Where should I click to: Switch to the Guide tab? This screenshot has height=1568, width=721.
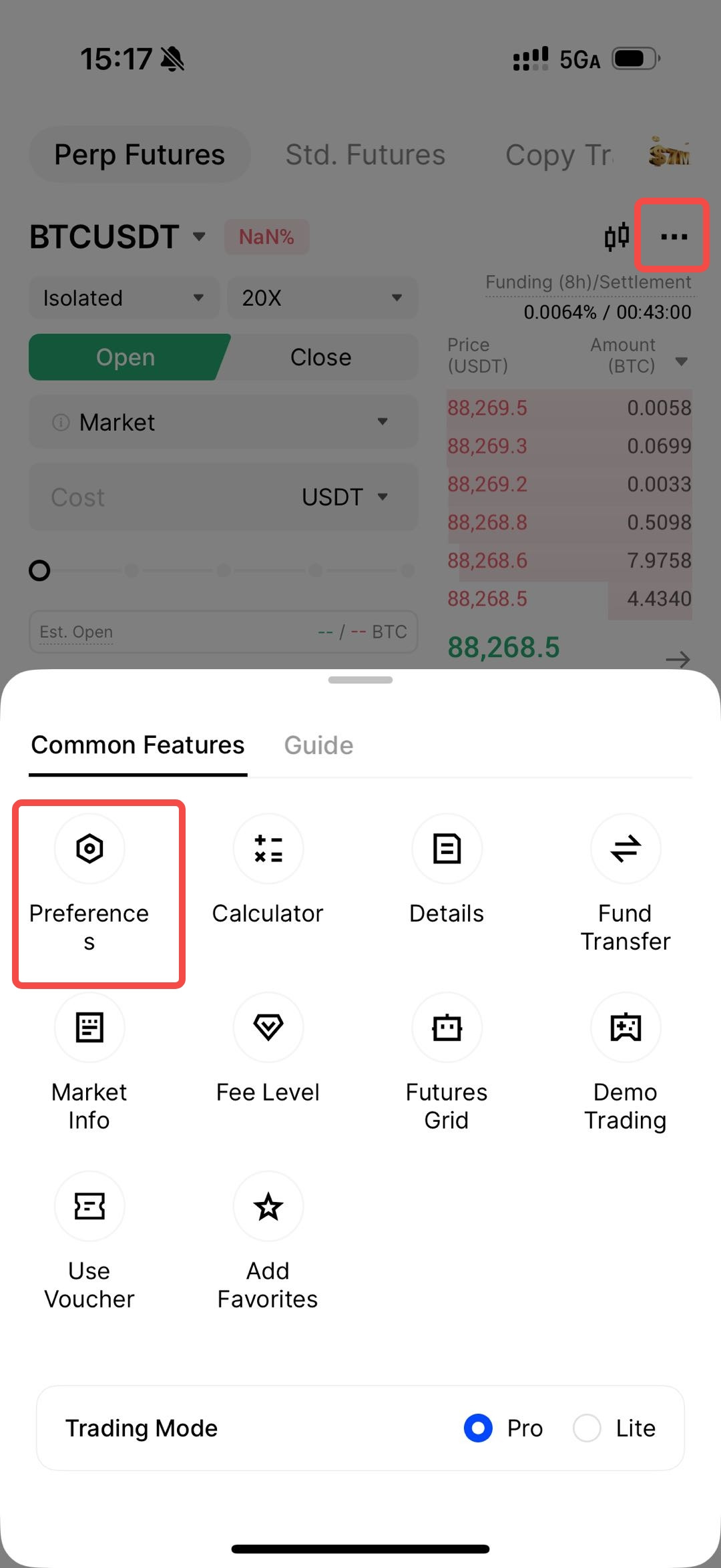click(318, 745)
